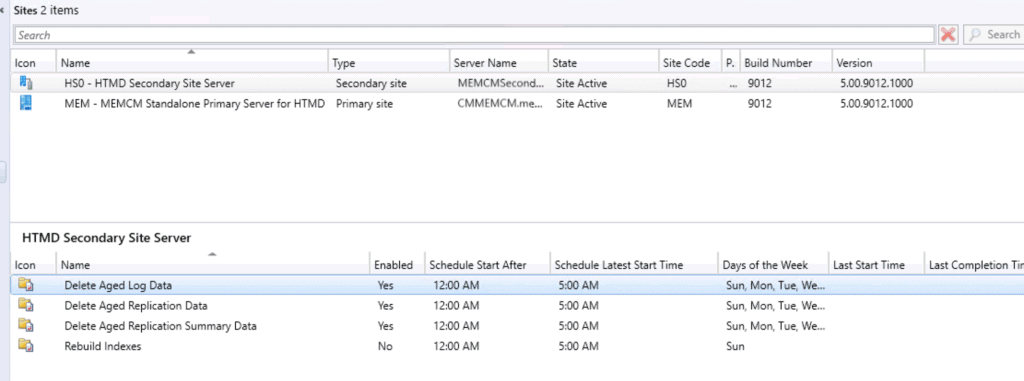
Task: Click site code MEM cell
Action: (679, 103)
